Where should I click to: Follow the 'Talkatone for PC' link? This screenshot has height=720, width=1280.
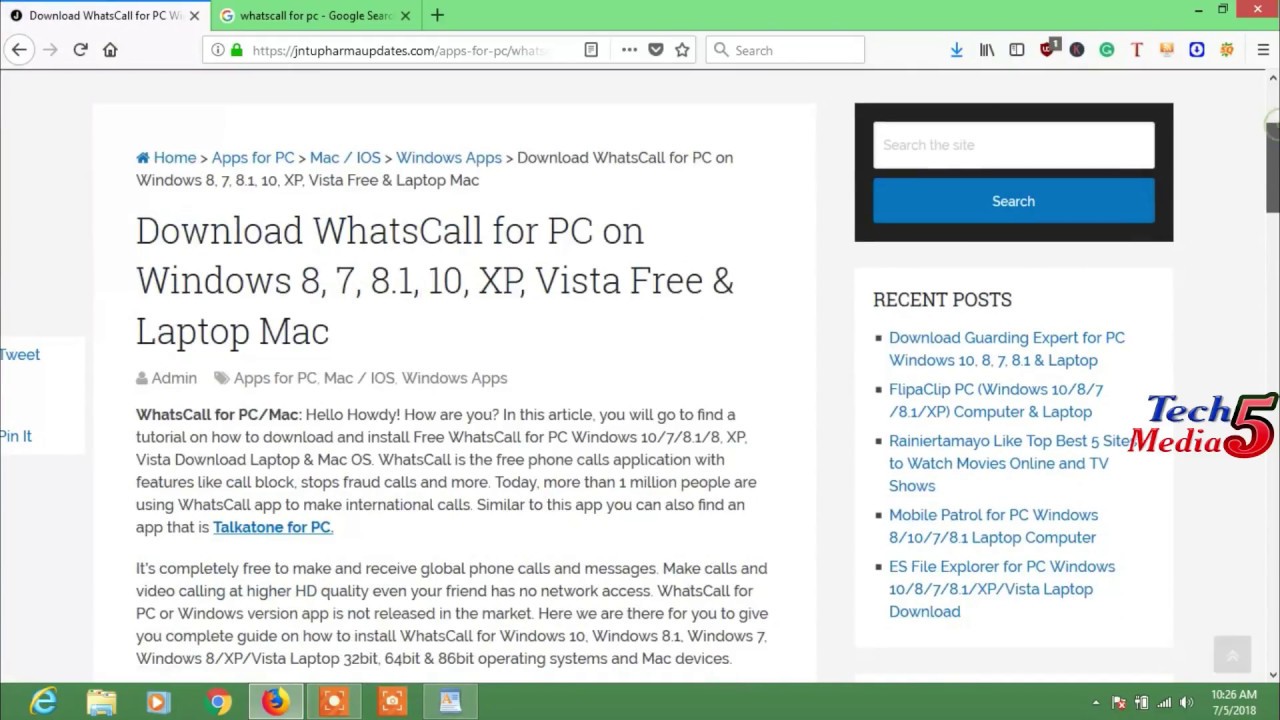[273, 527]
